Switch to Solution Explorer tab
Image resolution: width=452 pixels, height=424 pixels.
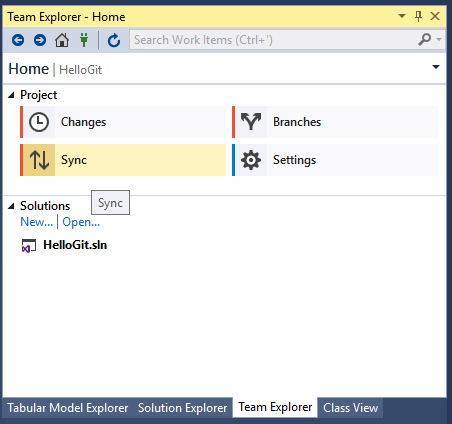[x=183, y=408]
